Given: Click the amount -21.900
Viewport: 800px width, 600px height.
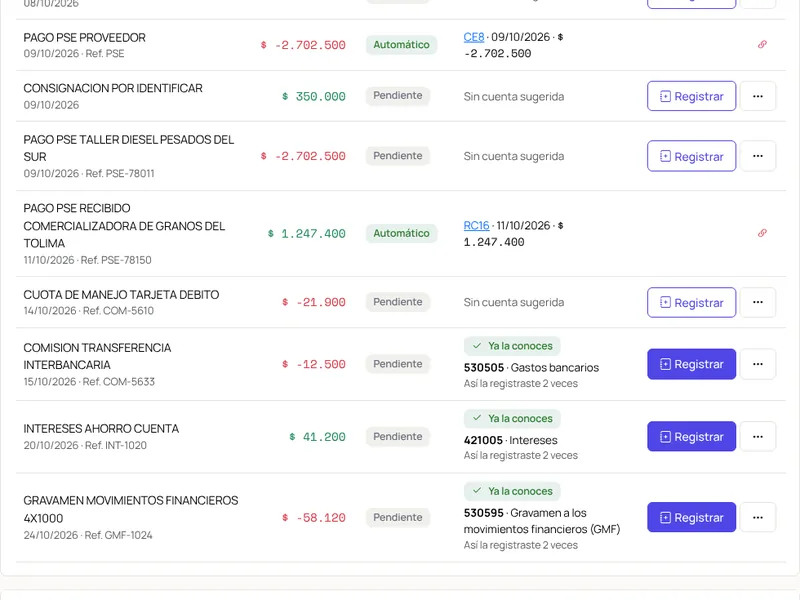Looking at the screenshot, I should pos(314,303).
